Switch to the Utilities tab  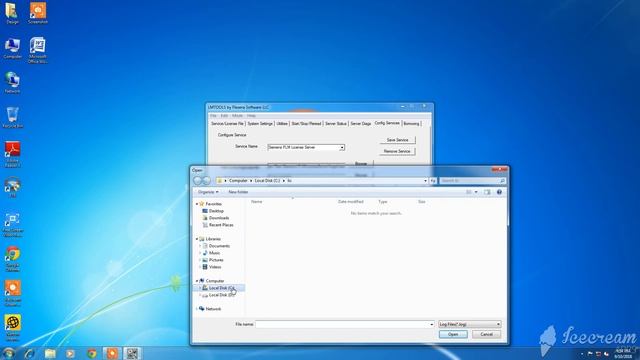pos(282,123)
